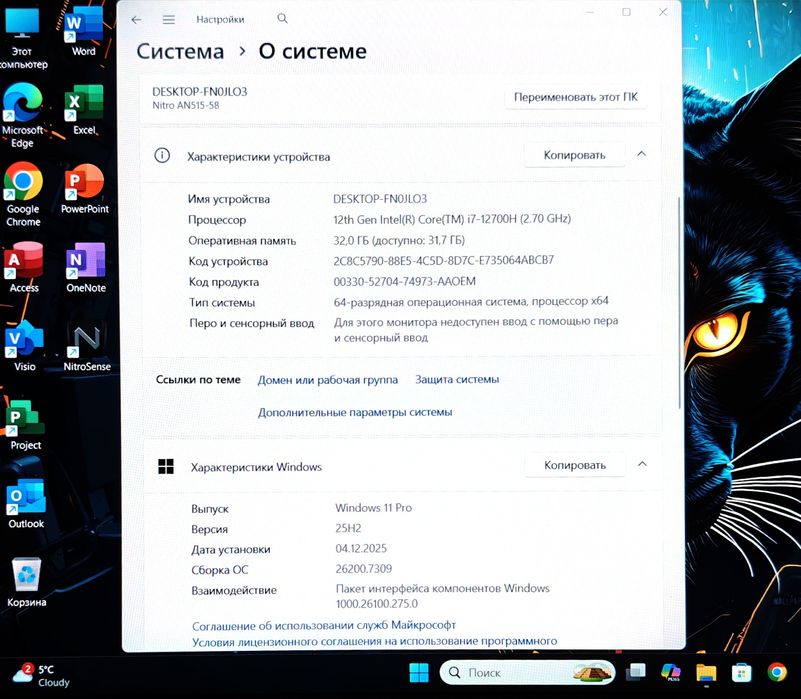Open the Visio desktop shortcut
The height and width of the screenshot is (699, 801).
(24, 347)
